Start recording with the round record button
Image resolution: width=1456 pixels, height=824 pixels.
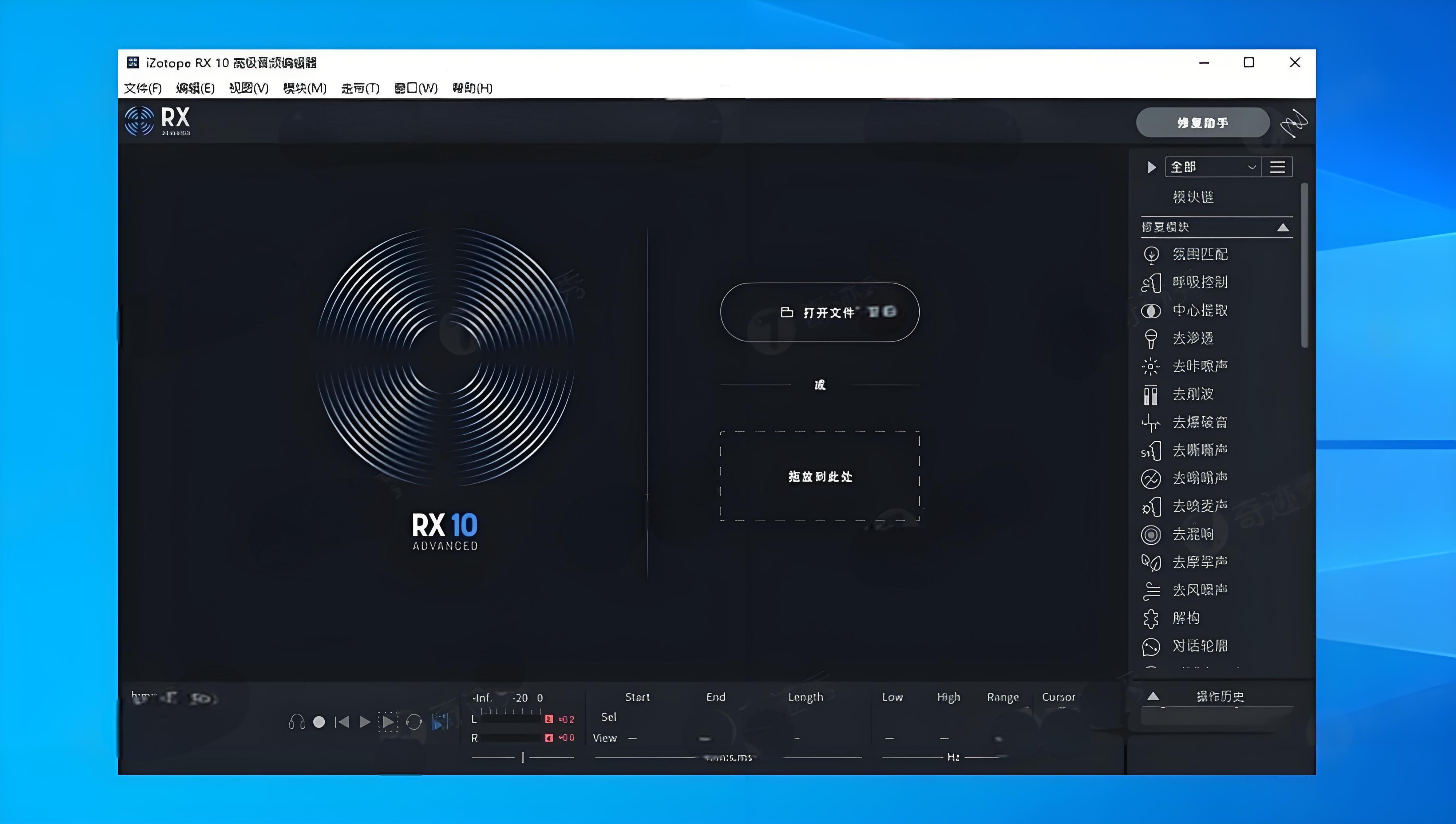click(319, 722)
